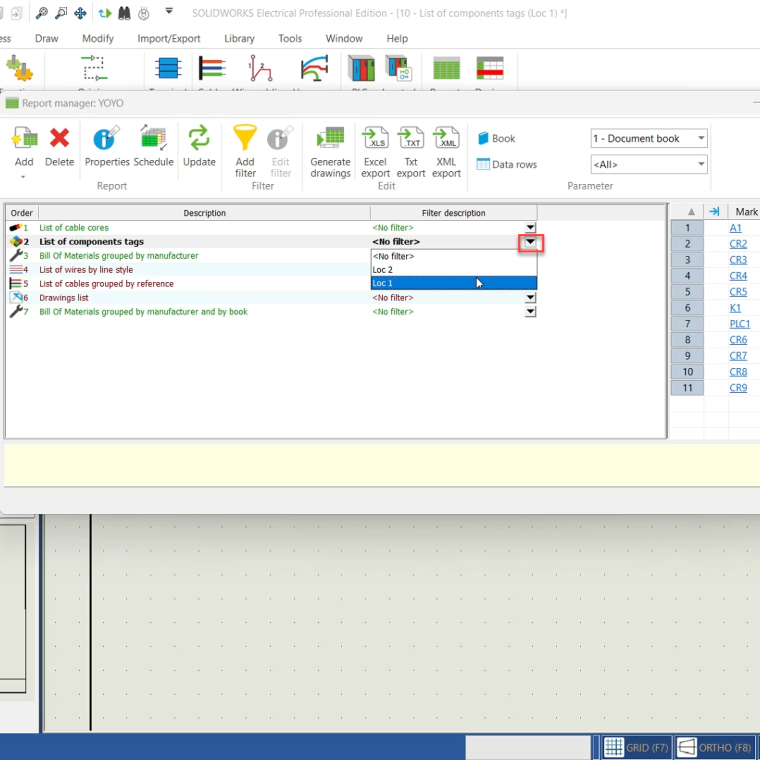Open the 1 - Document book combo box
Viewport: 760px width, 760px height.
pyautogui.click(x=649, y=139)
